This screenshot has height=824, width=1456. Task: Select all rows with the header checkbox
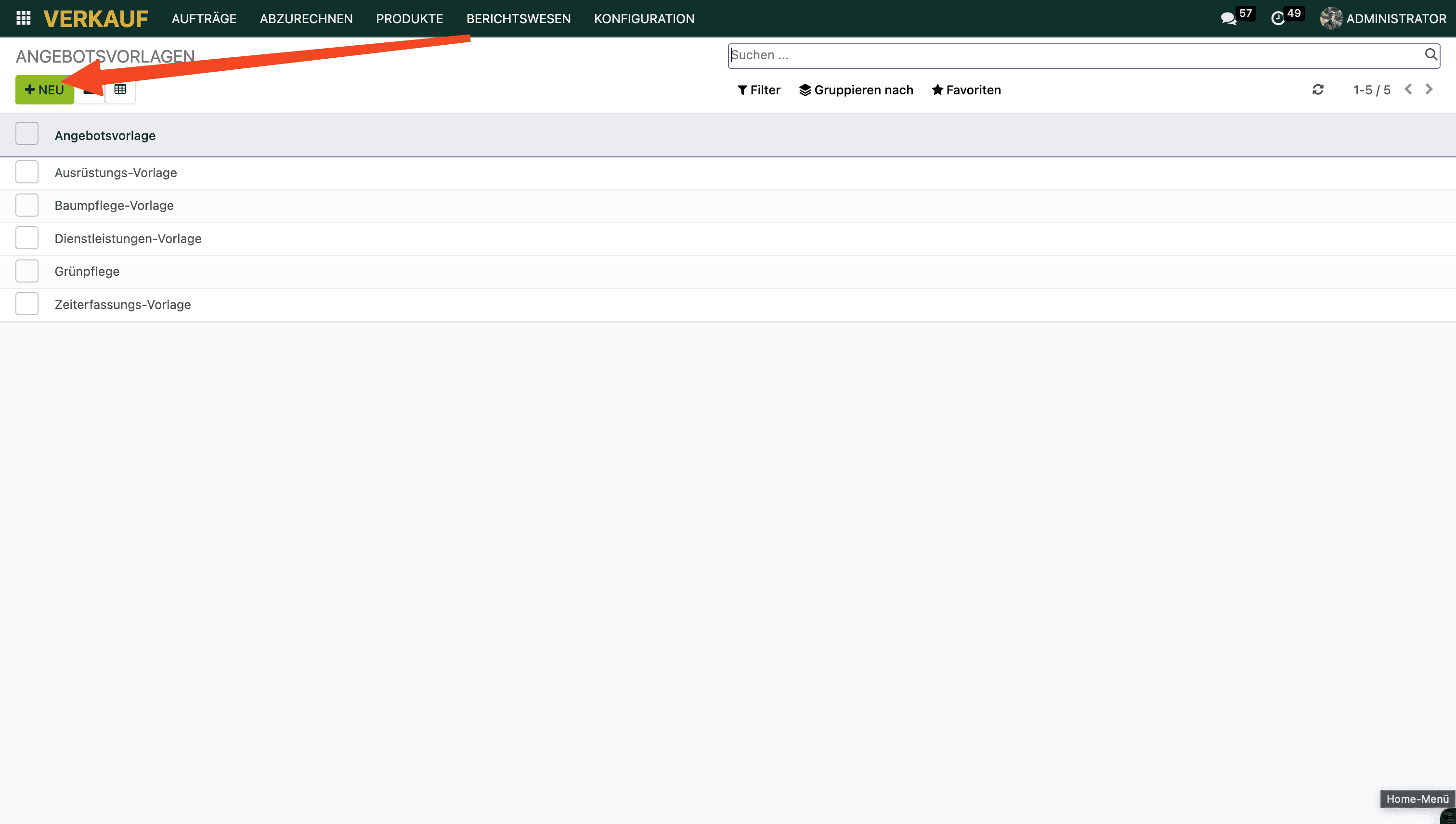pyautogui.click(x=26, y=134)
